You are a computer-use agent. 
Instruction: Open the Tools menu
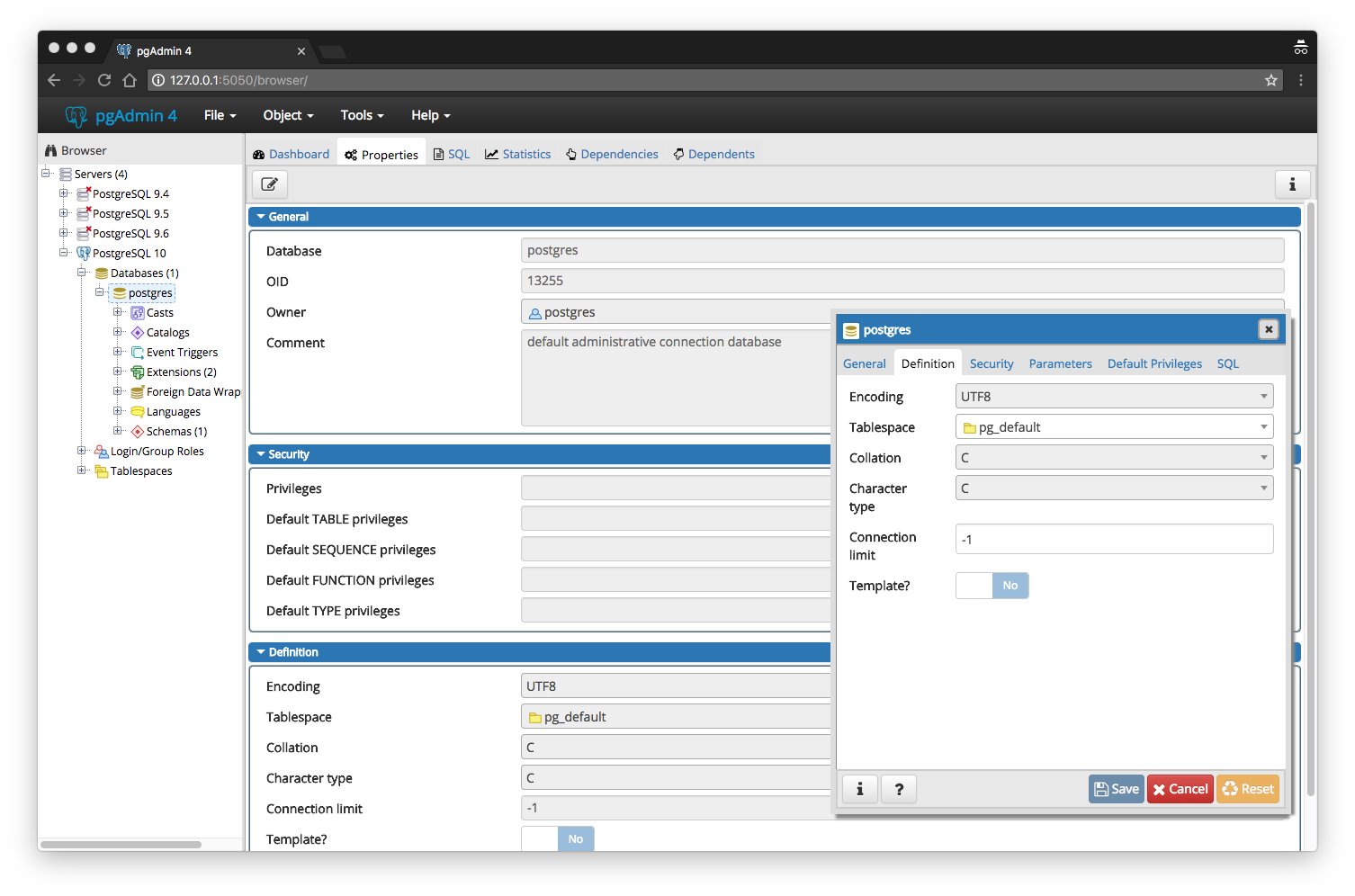pyautogui.click(x=362, y=115)
